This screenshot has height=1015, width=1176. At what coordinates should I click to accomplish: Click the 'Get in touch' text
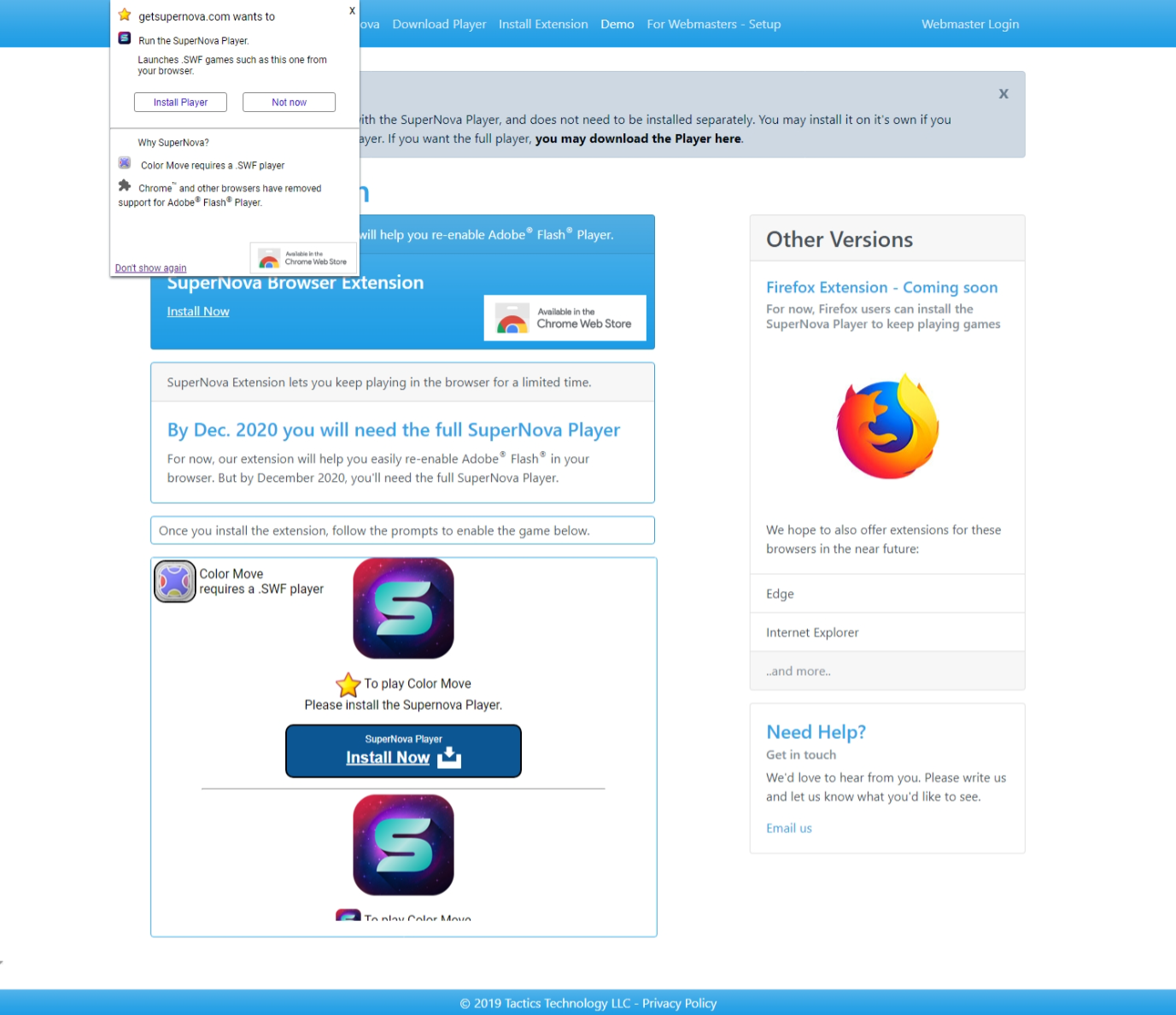(x=801, y=754)
